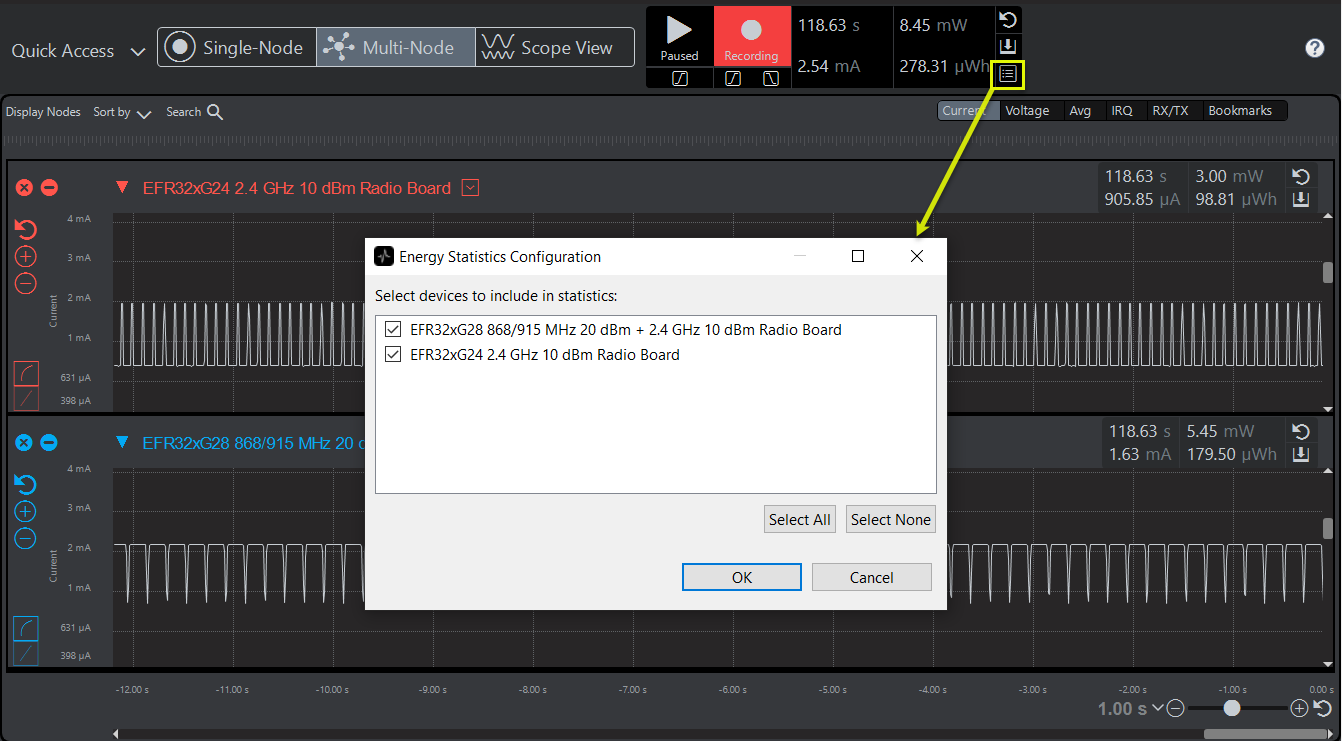Zoom in on the EFR32xG28 blue graph
The width and height of the screenshot is (1342, 741).
coord(26,511)
